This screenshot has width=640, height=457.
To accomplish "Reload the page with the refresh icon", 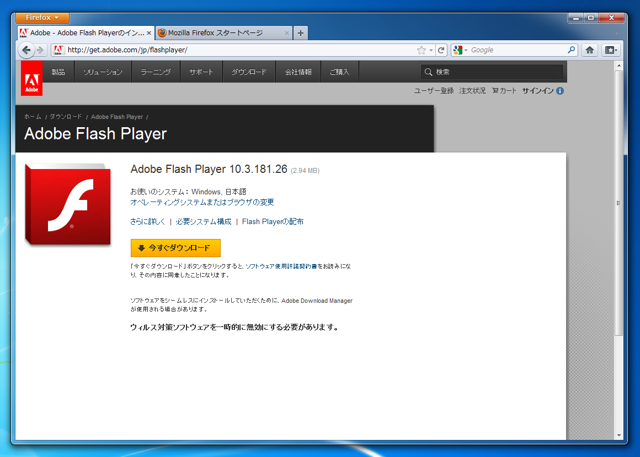I will [x=441, y=50].
